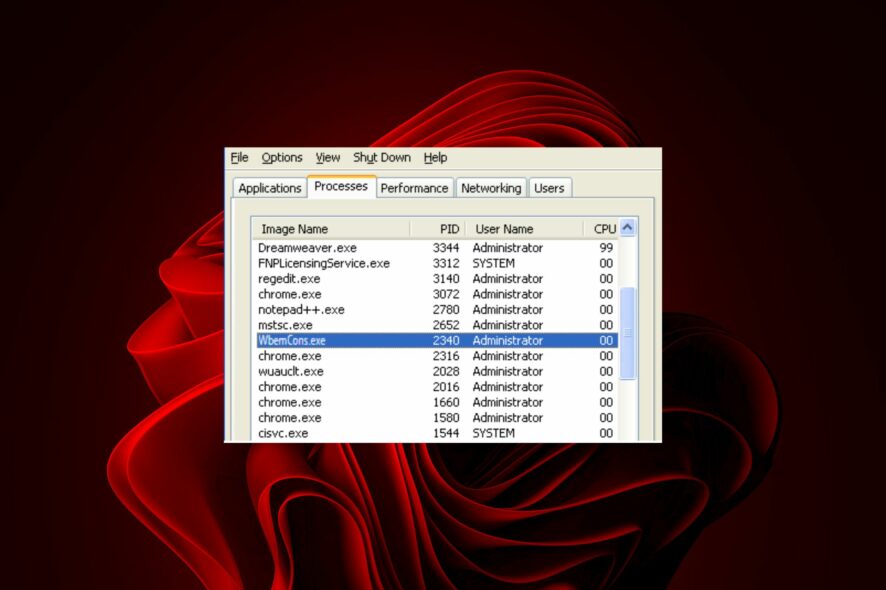Select the FNPLicensingService.exe process

tap(435, 263)
